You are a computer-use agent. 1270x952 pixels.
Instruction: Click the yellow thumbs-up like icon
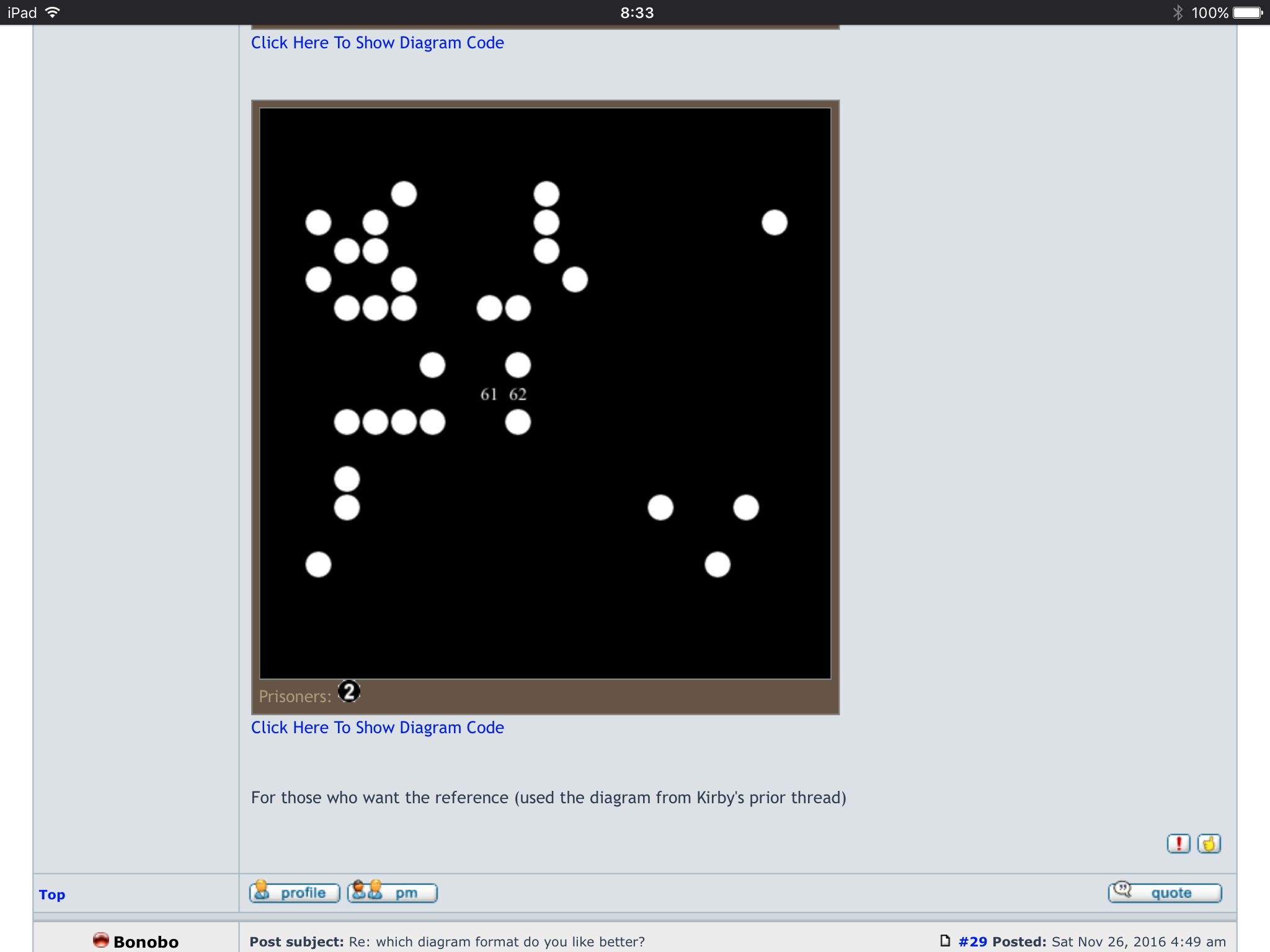point(1209,844)
